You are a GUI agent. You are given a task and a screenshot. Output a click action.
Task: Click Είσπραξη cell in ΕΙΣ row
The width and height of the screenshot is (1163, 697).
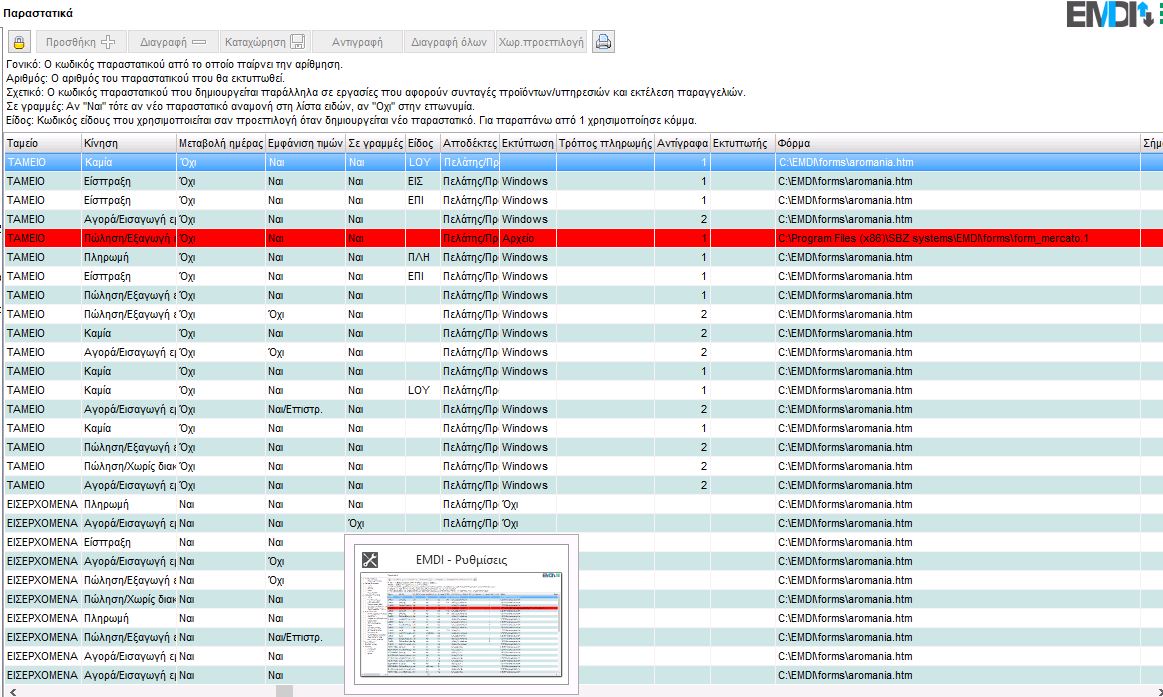129,181
